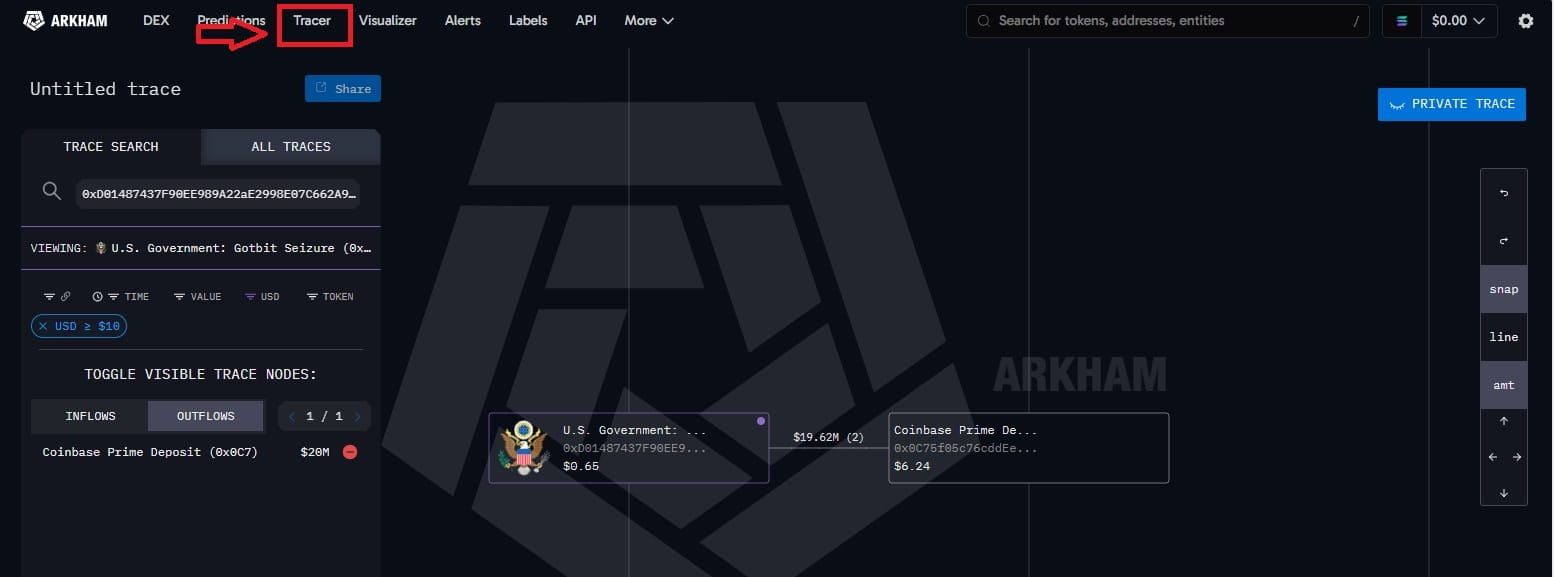Open the TIME filter dropdown
The height and width of the screenshot is (577, 1554).
tap(120, 297)
